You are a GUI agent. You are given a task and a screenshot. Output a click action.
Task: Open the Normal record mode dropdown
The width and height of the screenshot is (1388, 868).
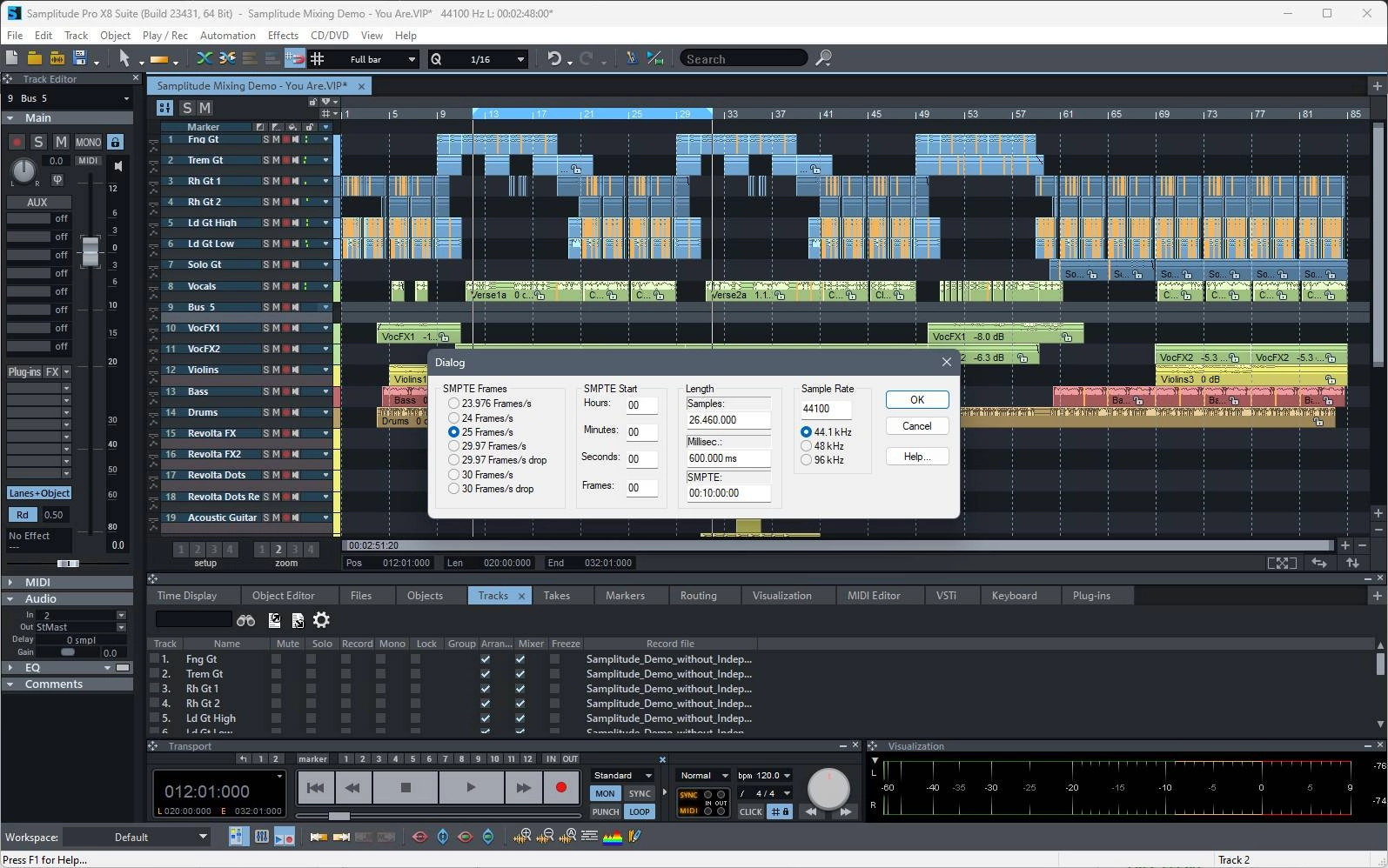[x=703, y=775]
